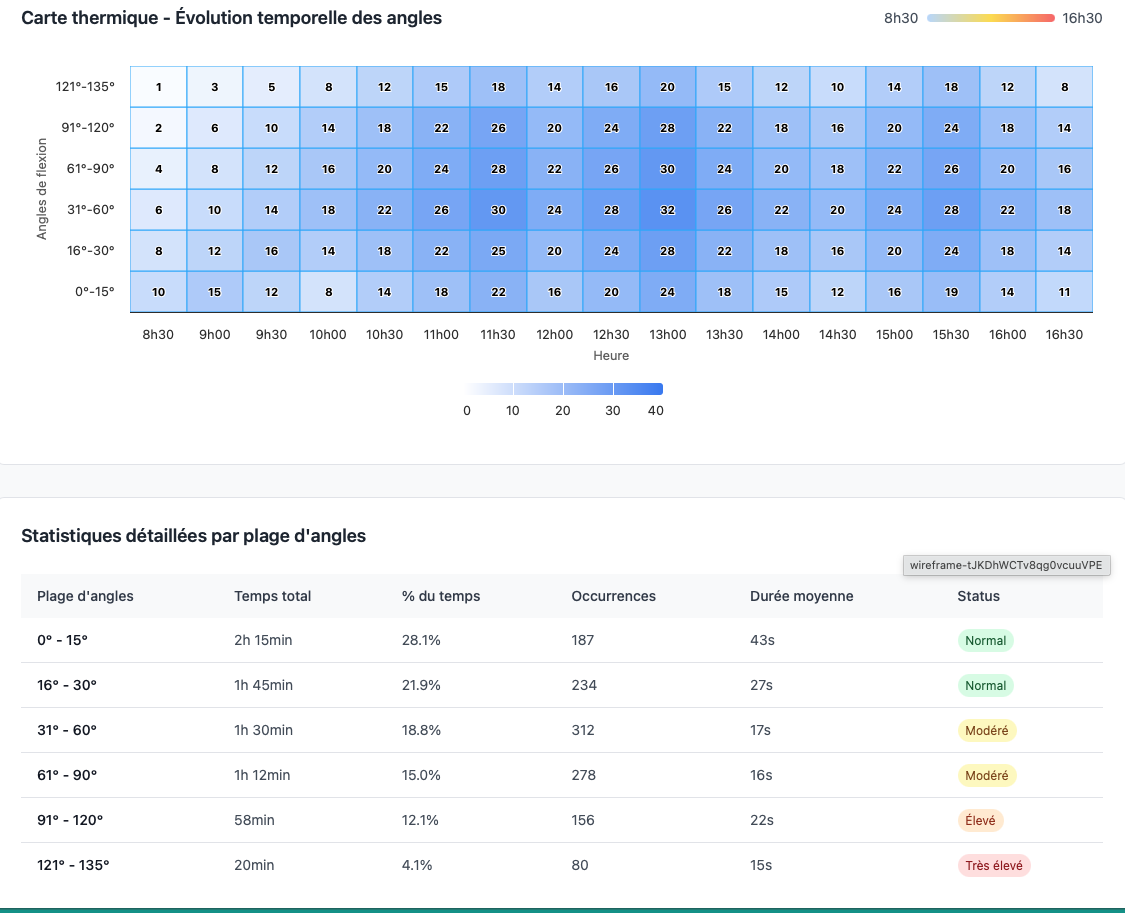Click the 0°-15° heatmap cell at 9h00
This screenshot has height=913, width=1125.
click(214, 292)
